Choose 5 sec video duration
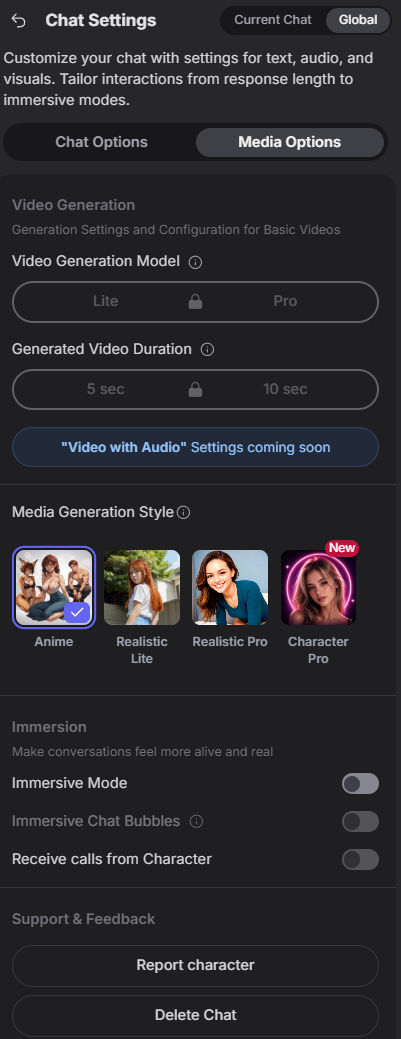Image resolution: width=401 pixels, height=1039 pixels. click(105, 389)
